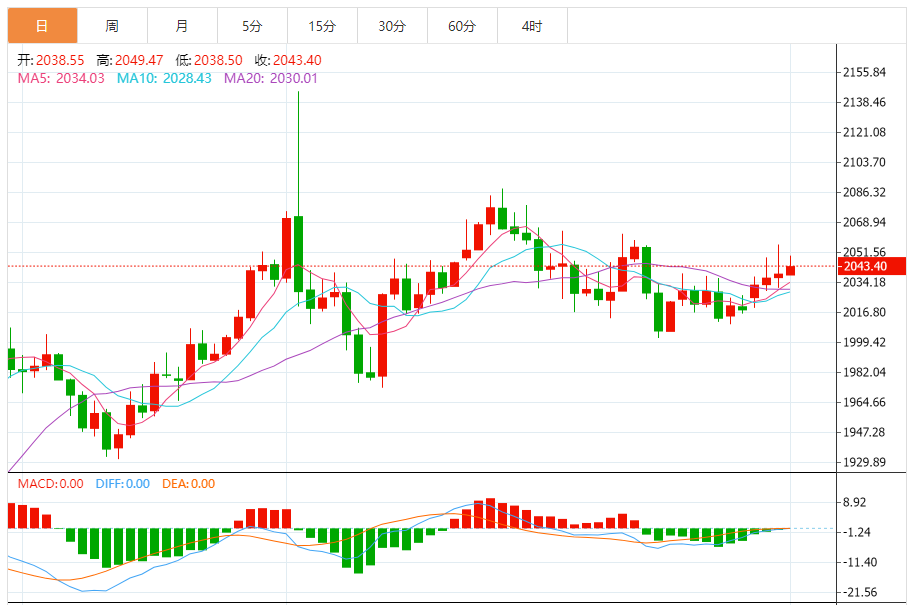The image size is (915, 605).
Task: Click the -21.56 MACD axis label
Action: pos(860,592)
